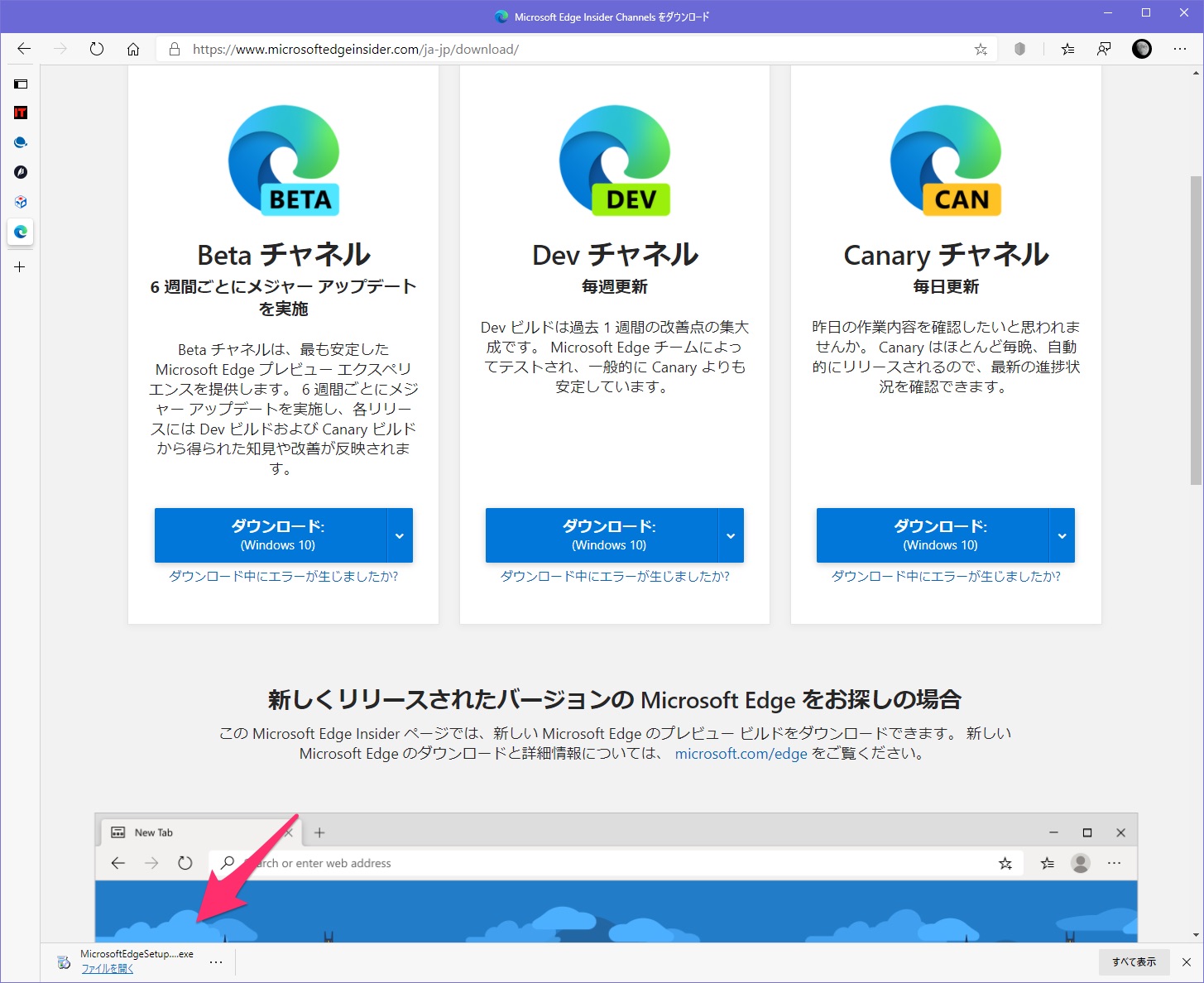This screenshot has width=1204, height=983.
Task: Open Dev download error help link
Action: 615,576
